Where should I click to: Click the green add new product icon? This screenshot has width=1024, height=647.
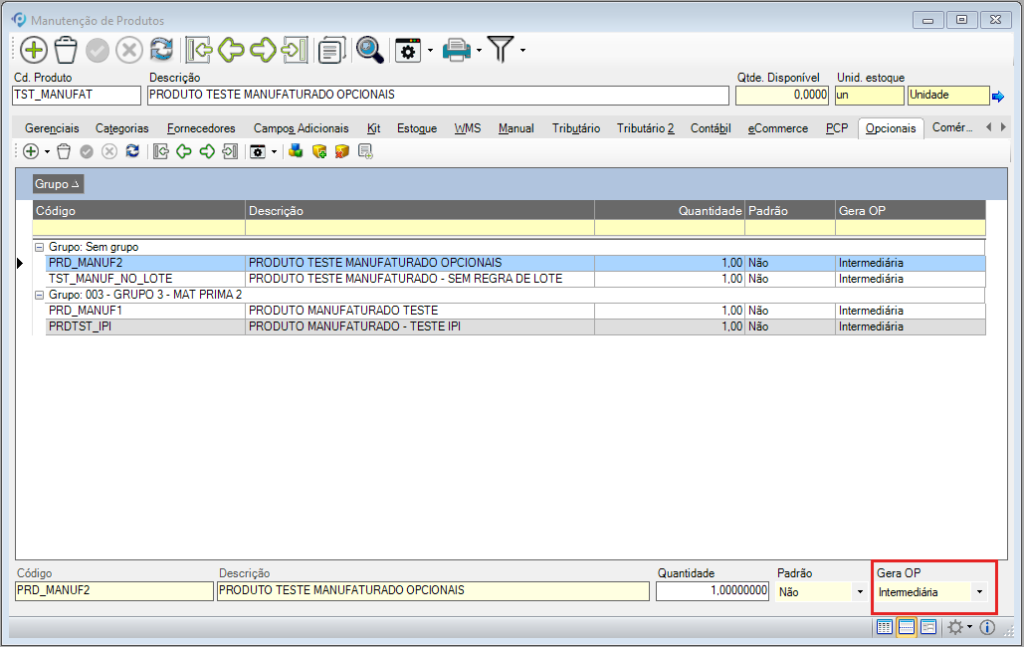click(x=34, y=50)
